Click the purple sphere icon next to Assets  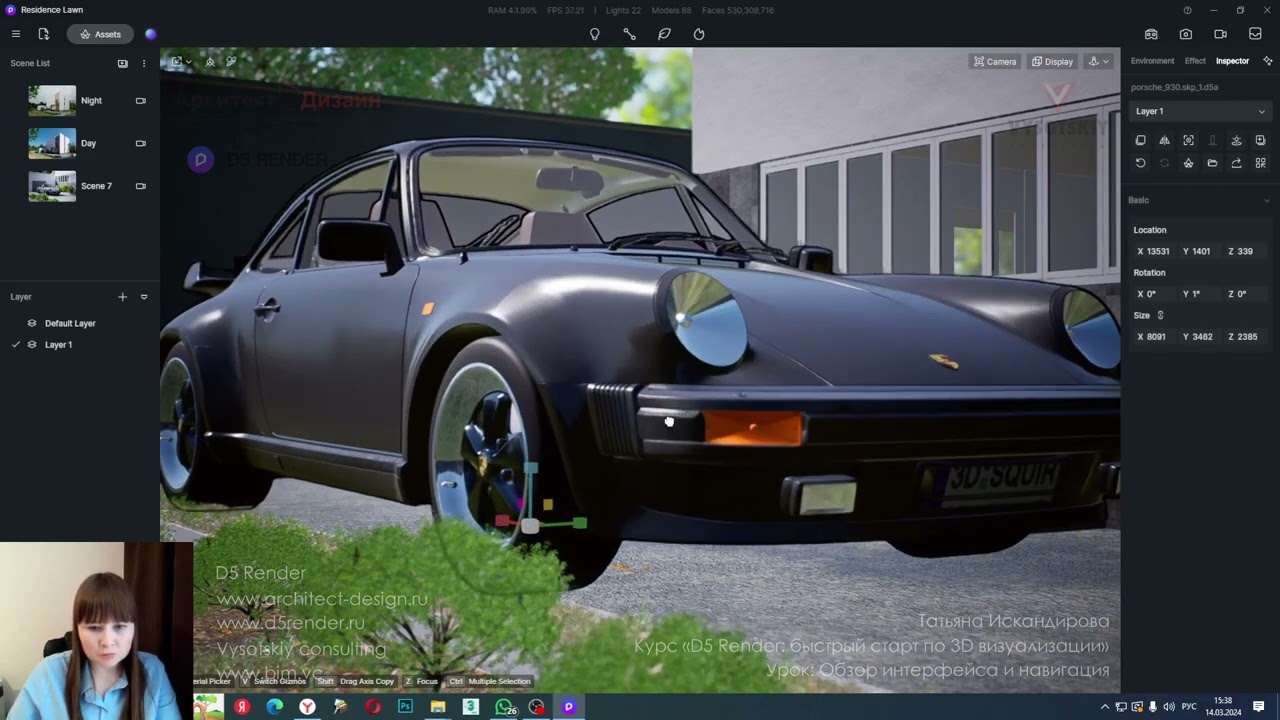tap(151, 34)
